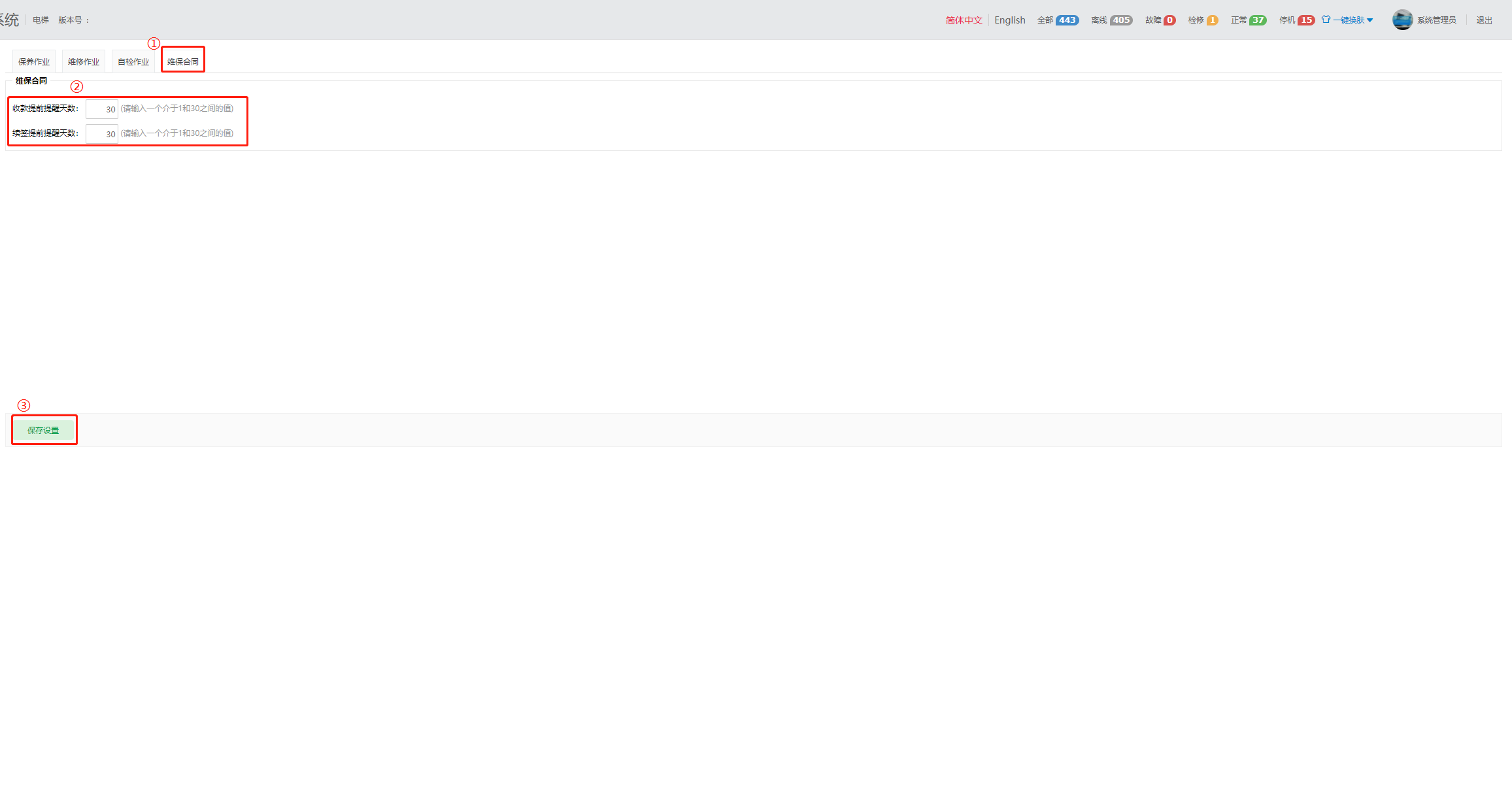Screen dimensions: 1512x811
Task: Open the 保养作业 tab
Action: pyautogui.click(x=34, y=61)
